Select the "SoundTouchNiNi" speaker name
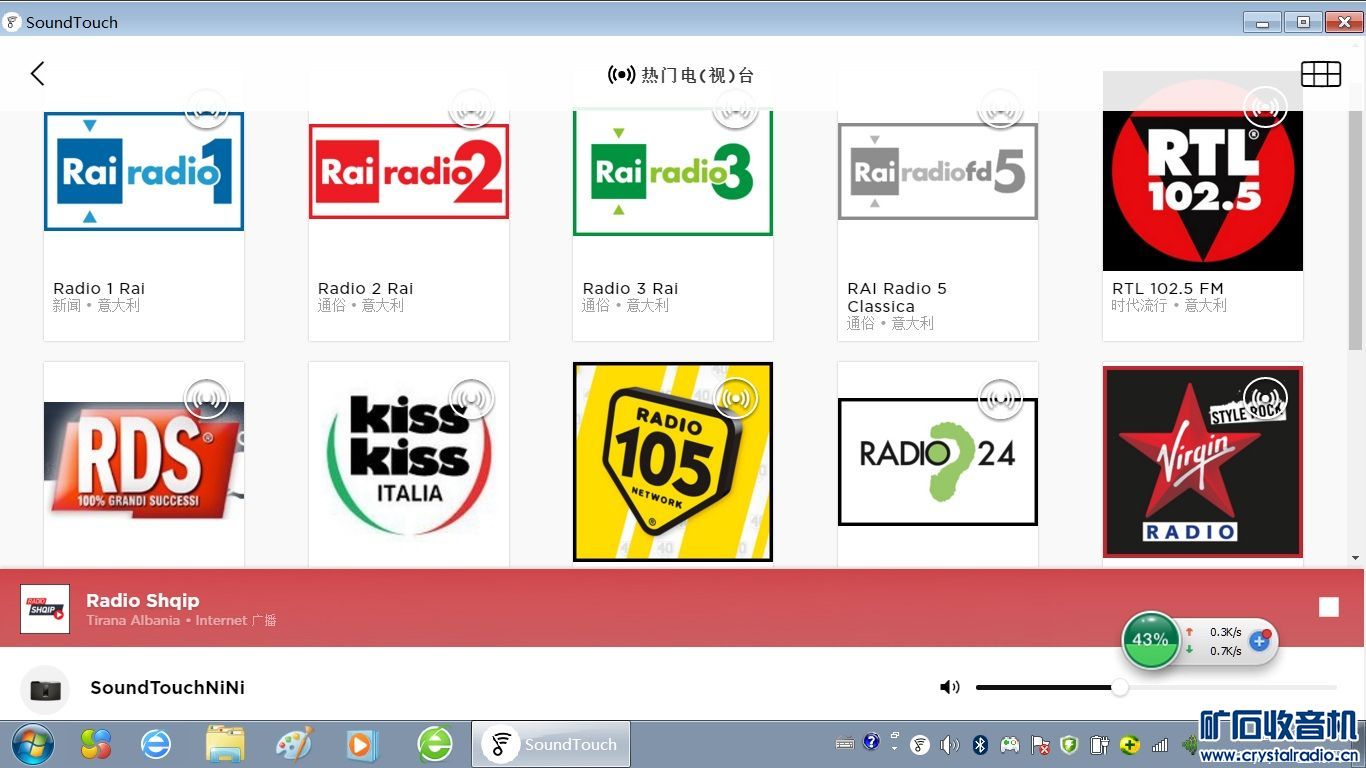 tap(167, 687)
